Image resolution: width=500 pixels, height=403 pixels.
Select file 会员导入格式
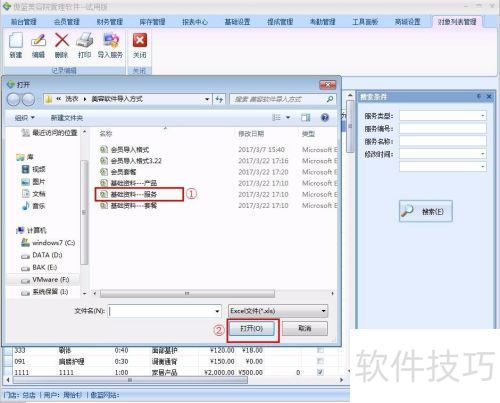[x=125, y=150]
